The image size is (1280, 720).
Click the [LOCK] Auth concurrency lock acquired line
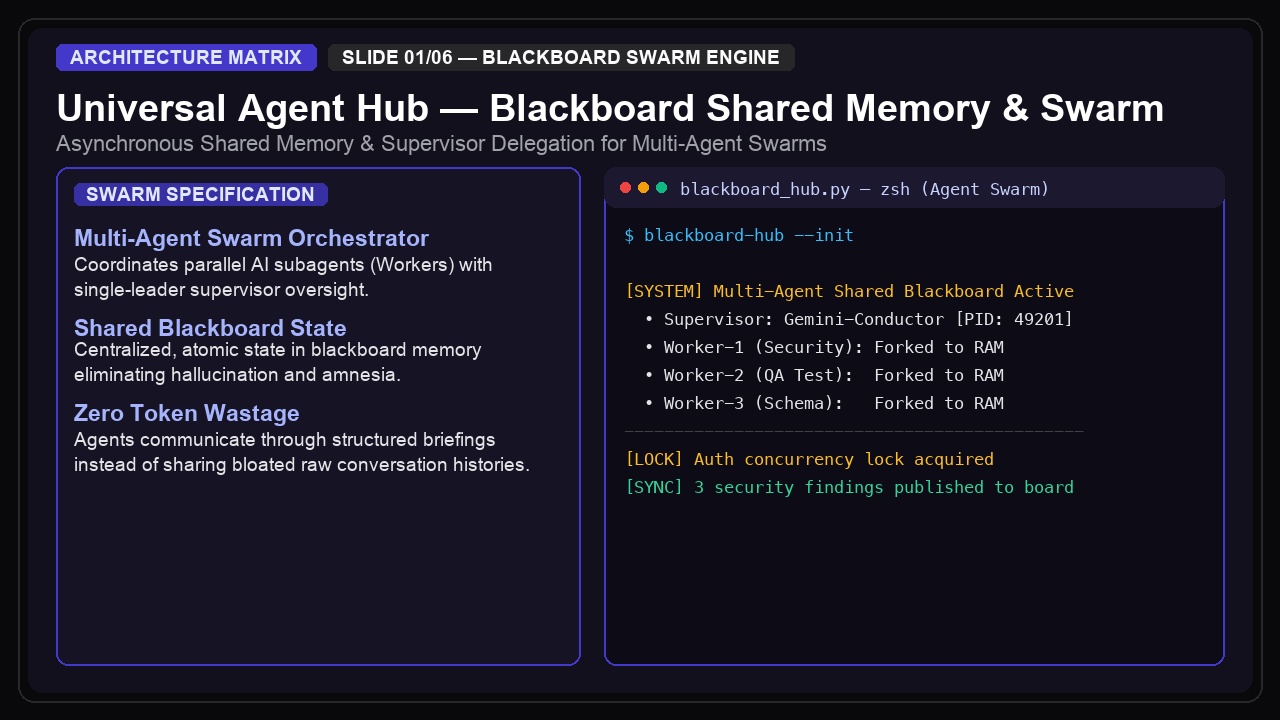tap(809, 460)
